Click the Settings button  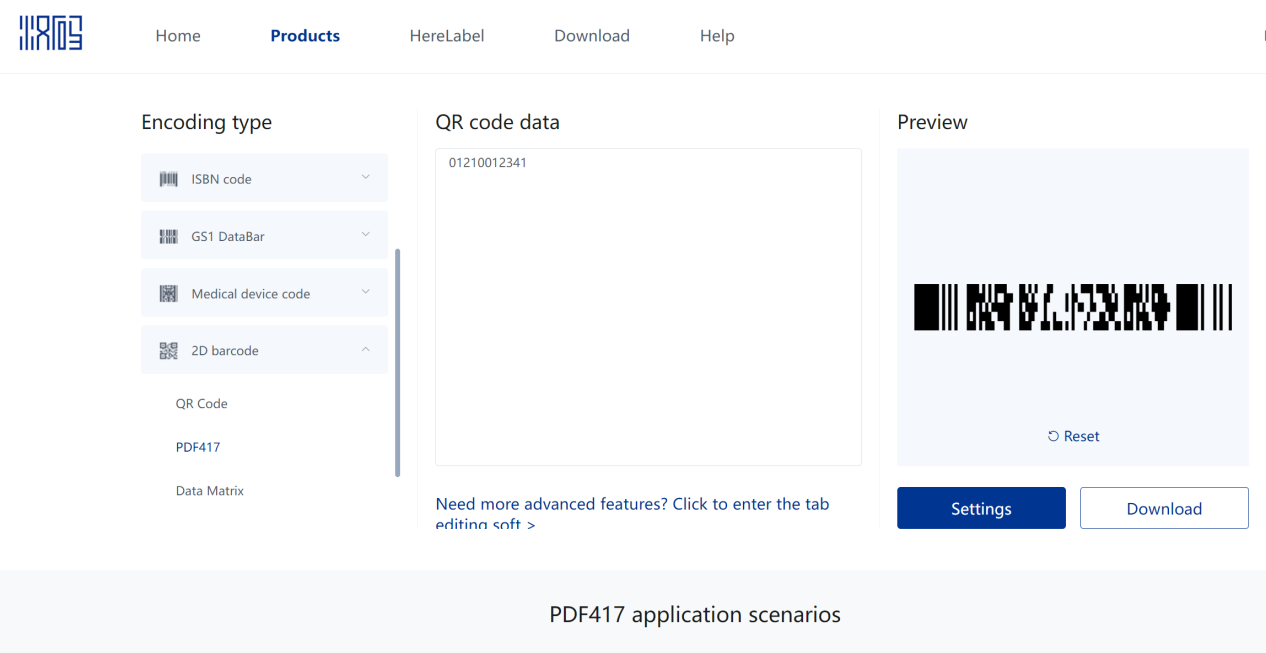[x=981, y=508]
